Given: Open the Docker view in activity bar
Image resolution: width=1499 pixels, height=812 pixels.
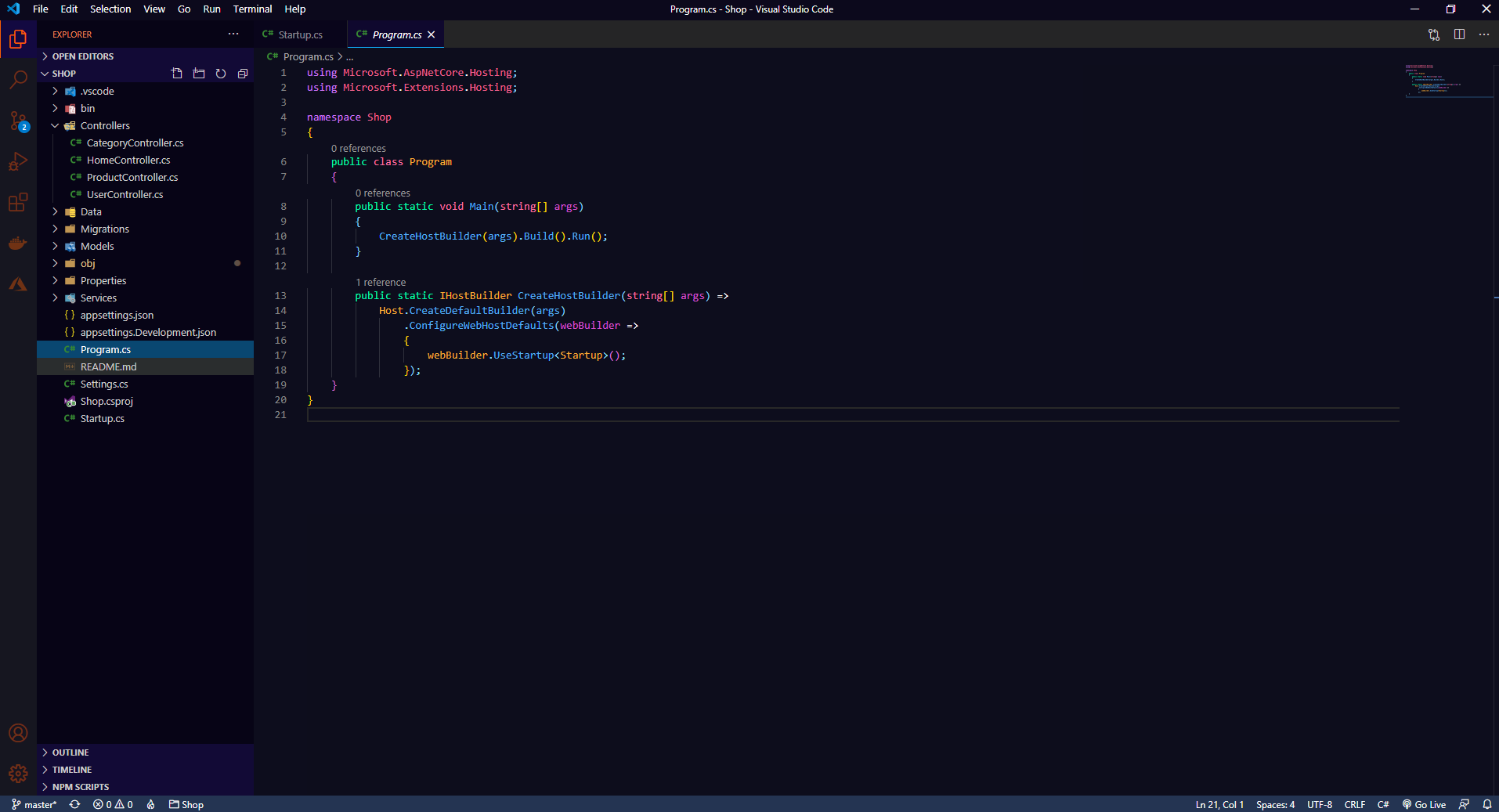Looking at the screenshot, I should (x=18, y=243).
